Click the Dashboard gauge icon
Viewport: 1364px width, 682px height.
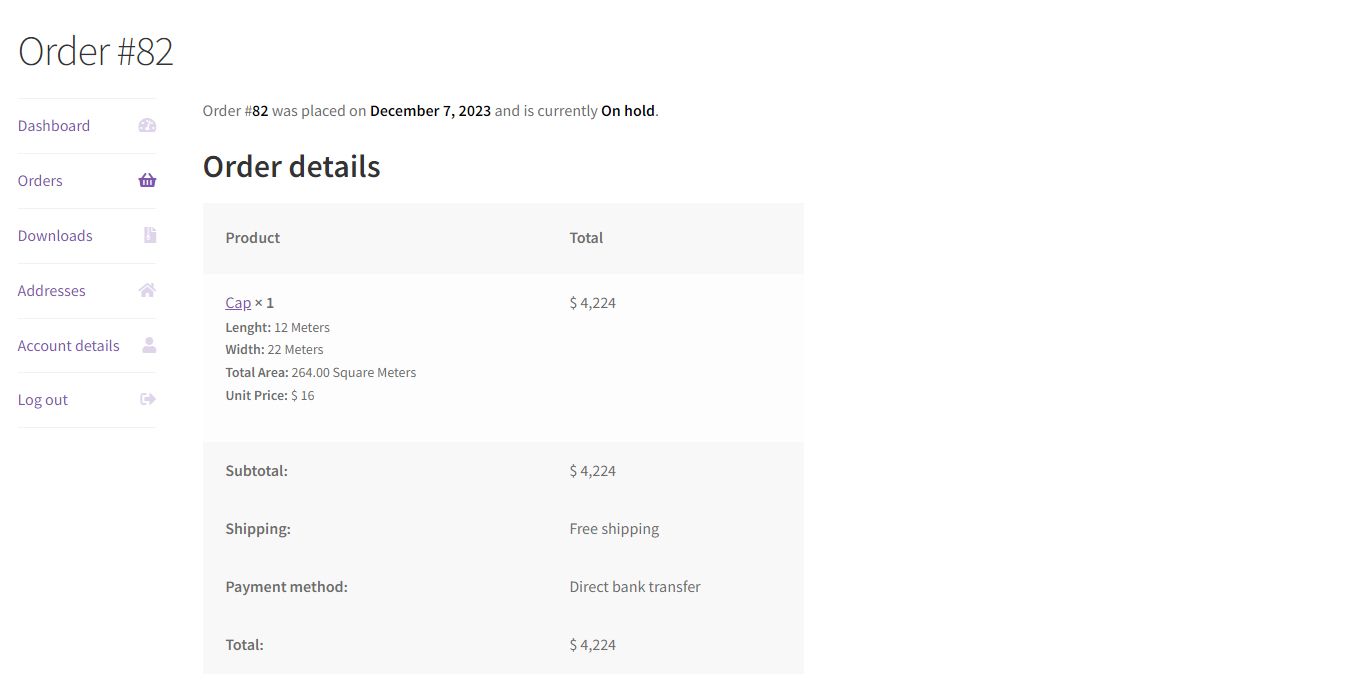[x=147, y=126]
